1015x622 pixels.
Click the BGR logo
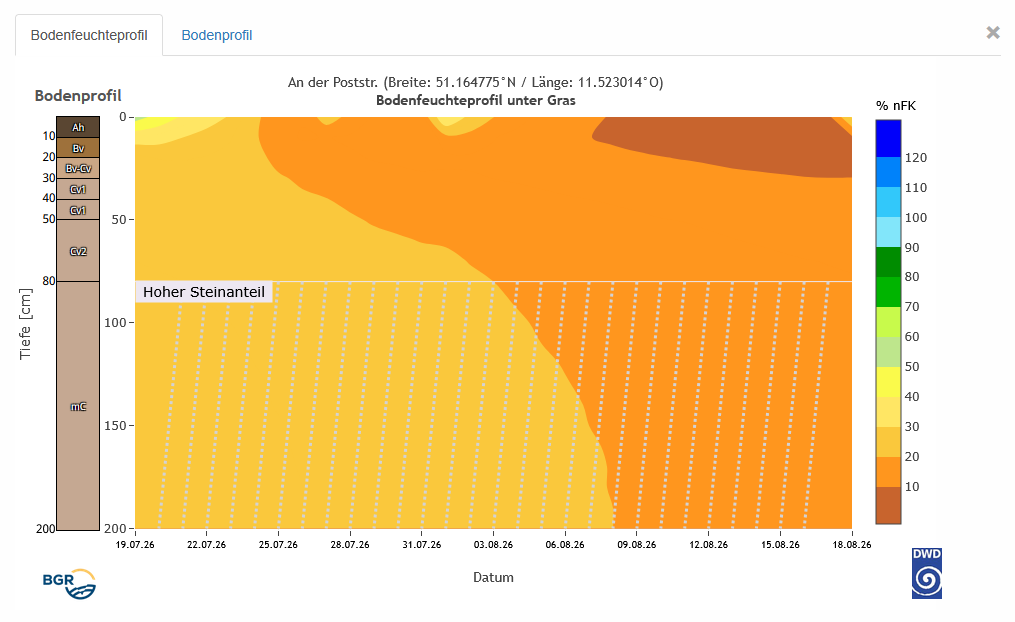pos(69,584)
